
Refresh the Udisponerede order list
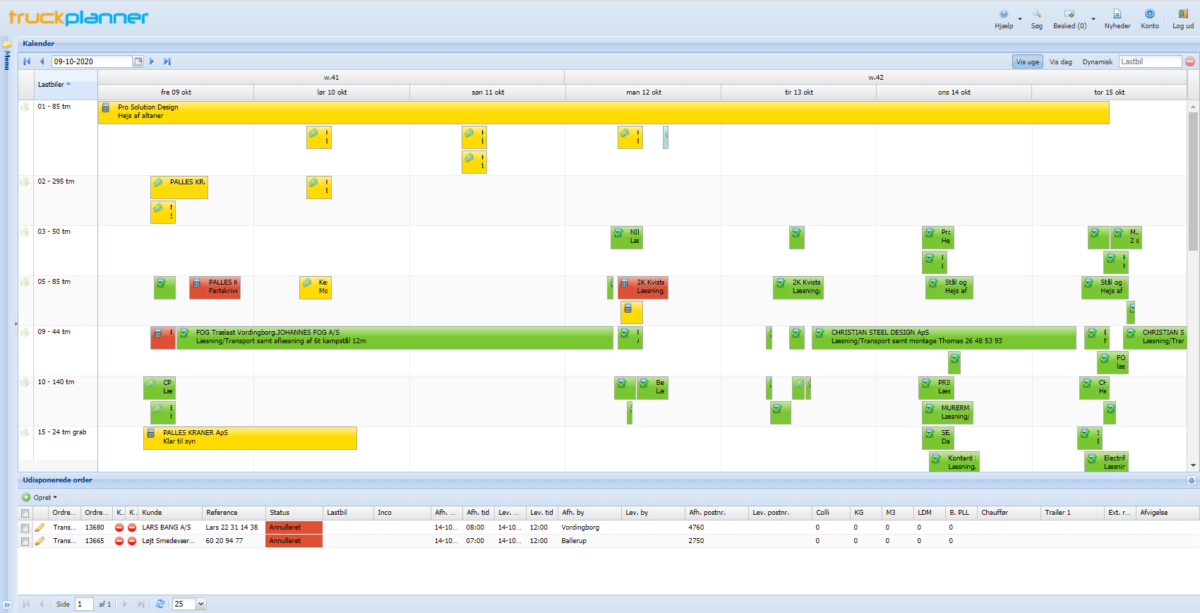pyautogui.click(x=159, y=604)
